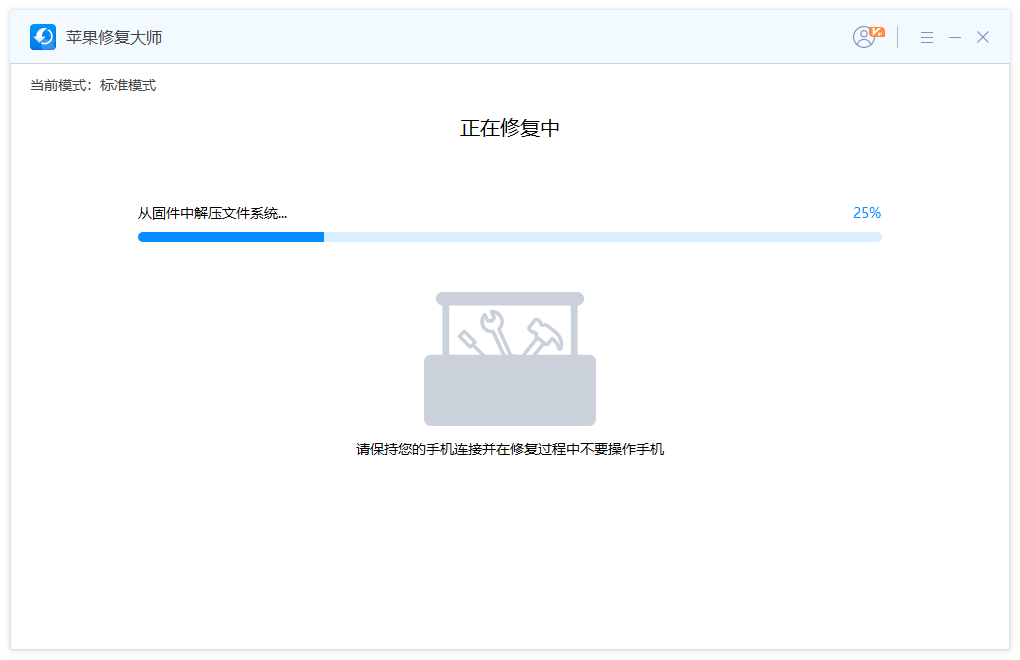The height and width of the screenshot is (660, 1020).
Task: Click the gray toolbox illustration
Action: click(x=510, y=359)
